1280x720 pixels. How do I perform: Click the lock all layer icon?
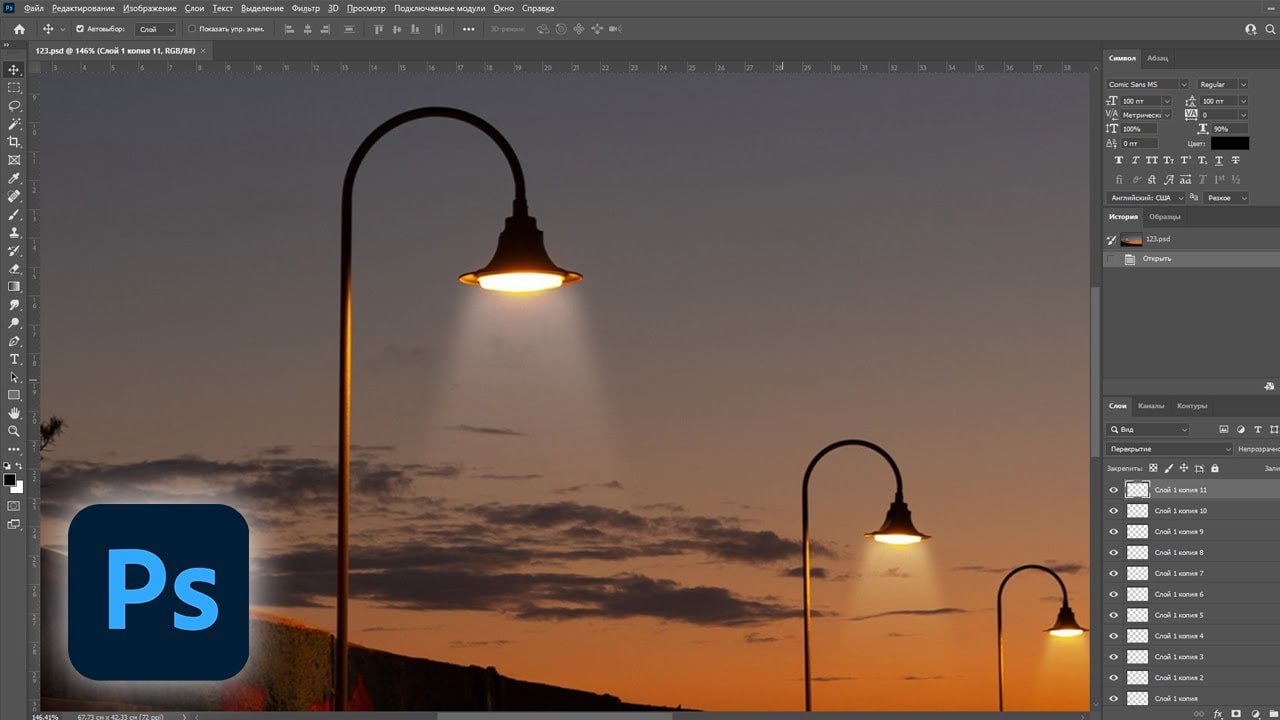point(1215,468)
